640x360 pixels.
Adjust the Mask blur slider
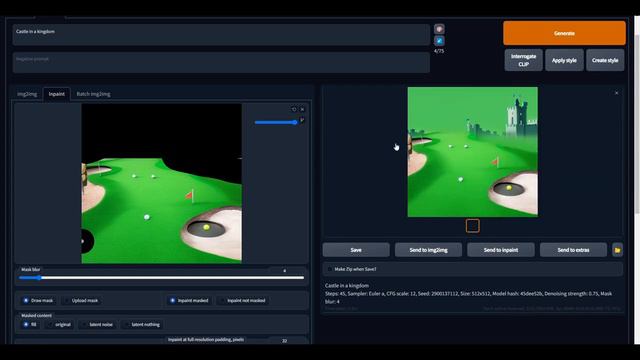point(162,278)
